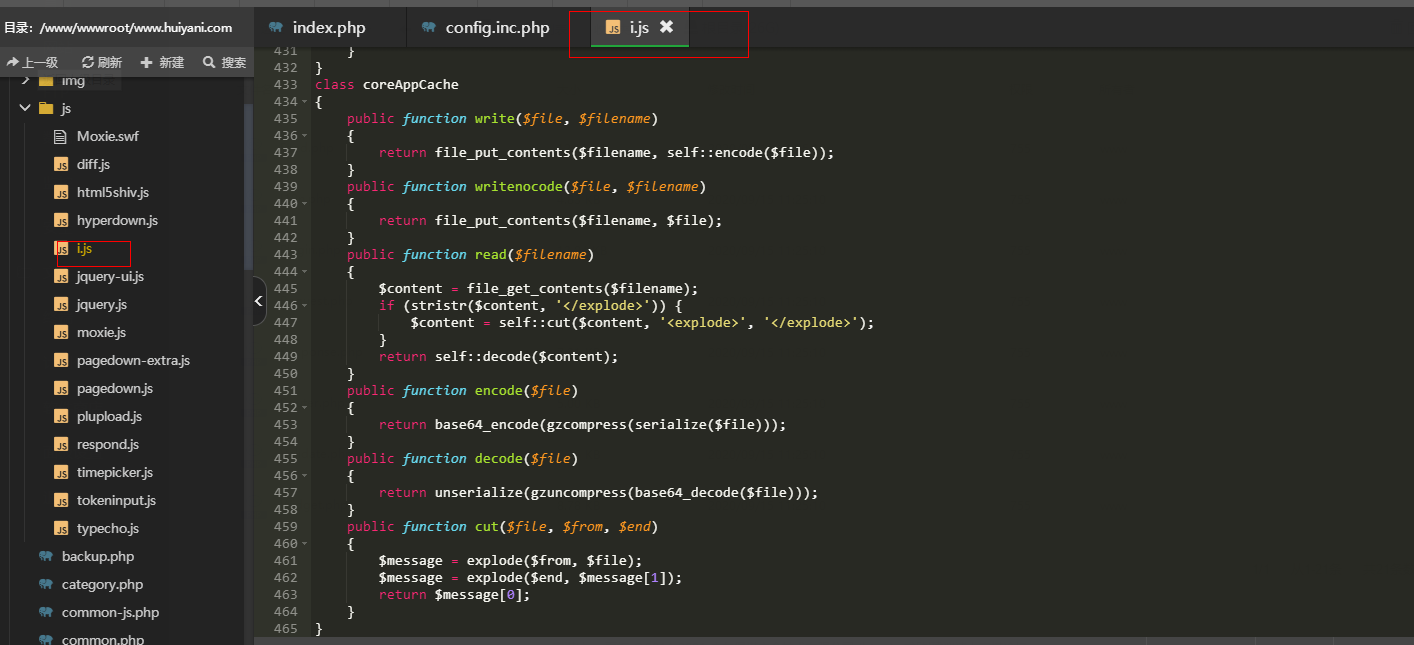Open category.php from file tree

pyautogui.click(x=102, y=584)
